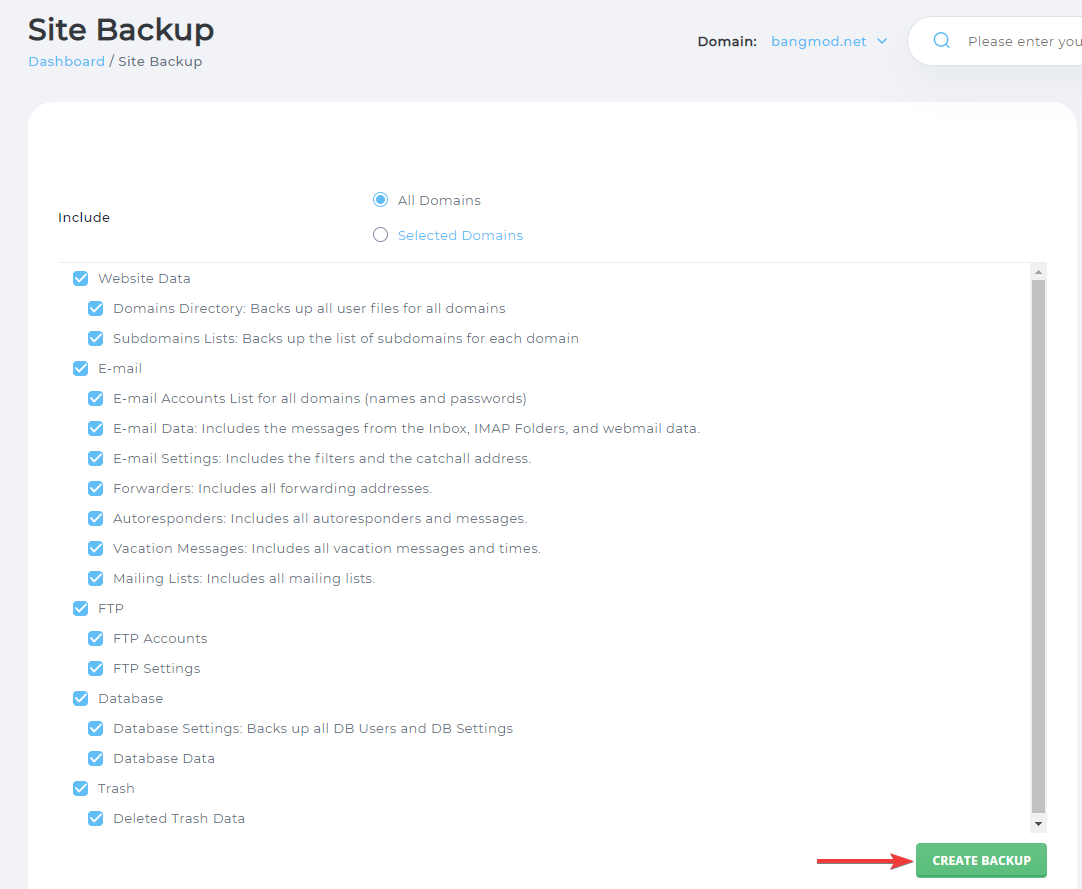Toggle the Deleted Trash Data checkbox

coord(96,819)
